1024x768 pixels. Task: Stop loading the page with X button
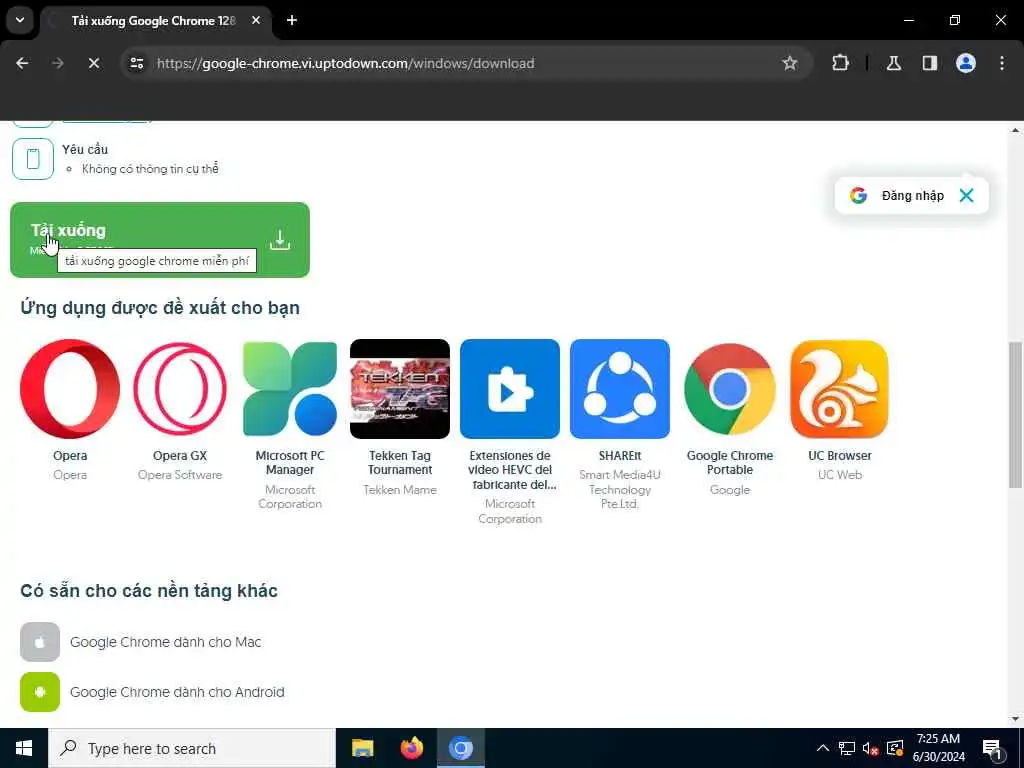pos(94,63)
